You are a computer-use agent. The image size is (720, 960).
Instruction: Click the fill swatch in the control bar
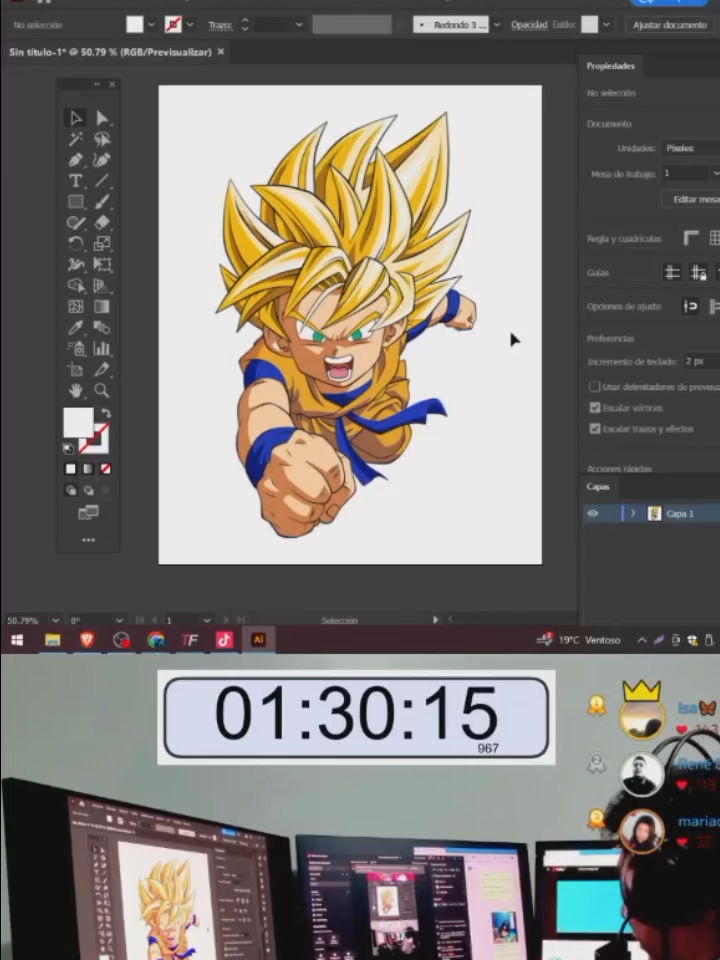(134, 24)
